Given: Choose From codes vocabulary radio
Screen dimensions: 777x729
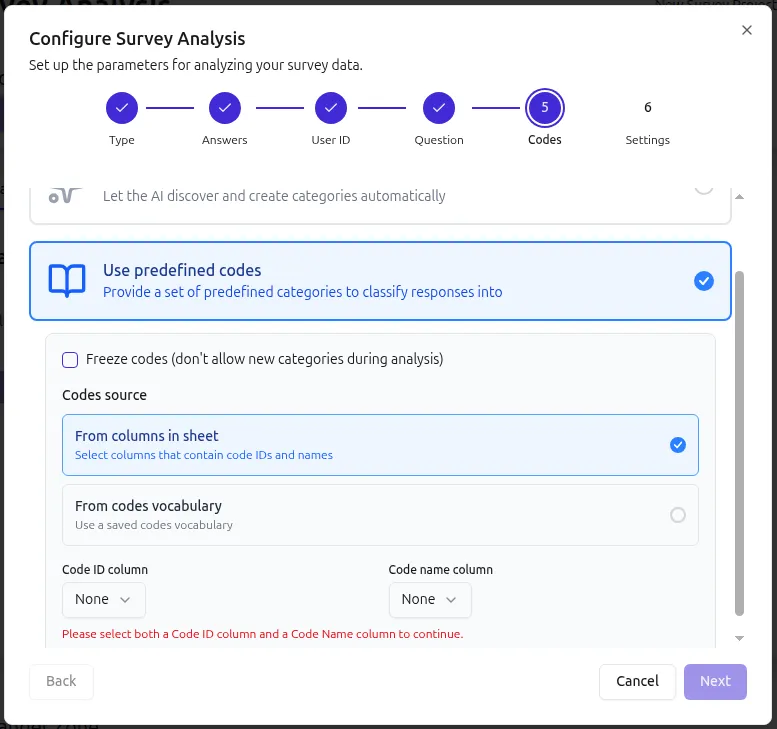Looking at the screenshot, I should 677,515.
